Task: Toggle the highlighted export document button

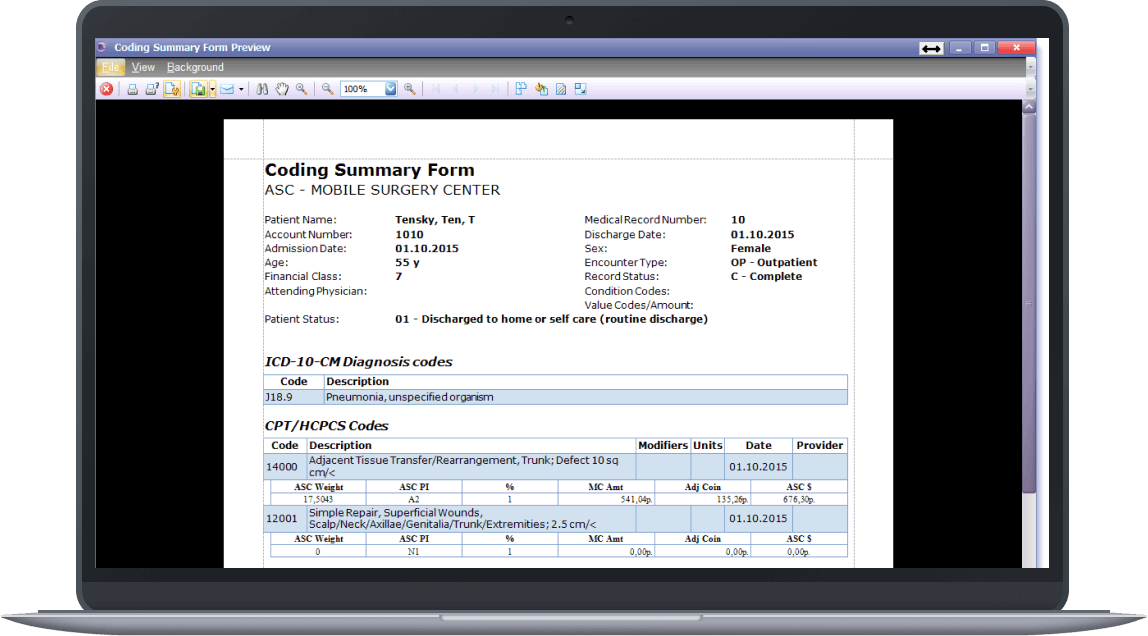Action: click(x=170, y=88)
